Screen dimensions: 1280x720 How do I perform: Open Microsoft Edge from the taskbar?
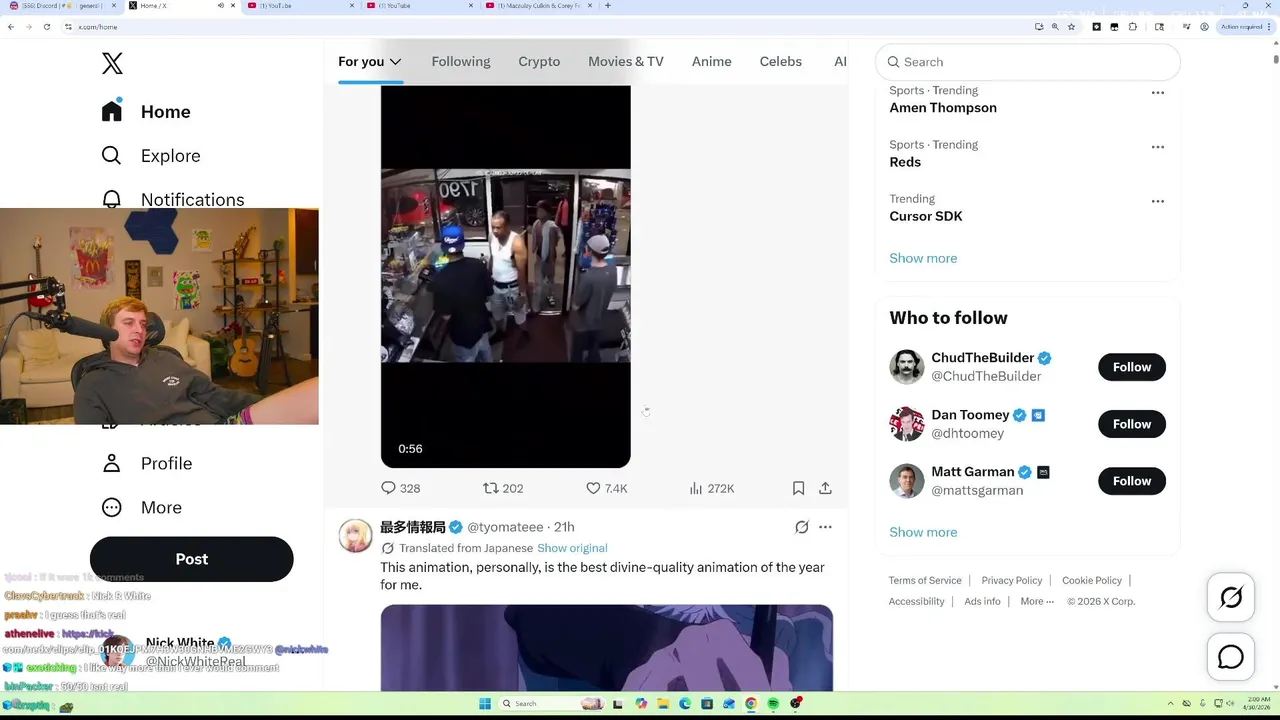click(685, 704)
